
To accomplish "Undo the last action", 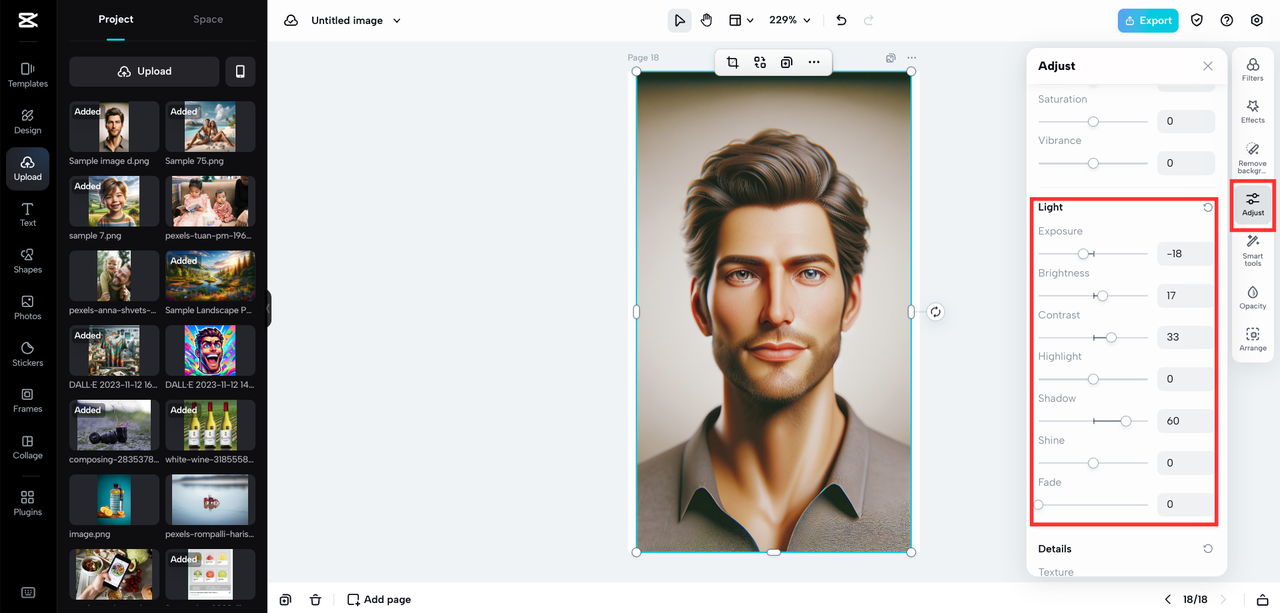I will pyautogui.click(x=841, y=20).
